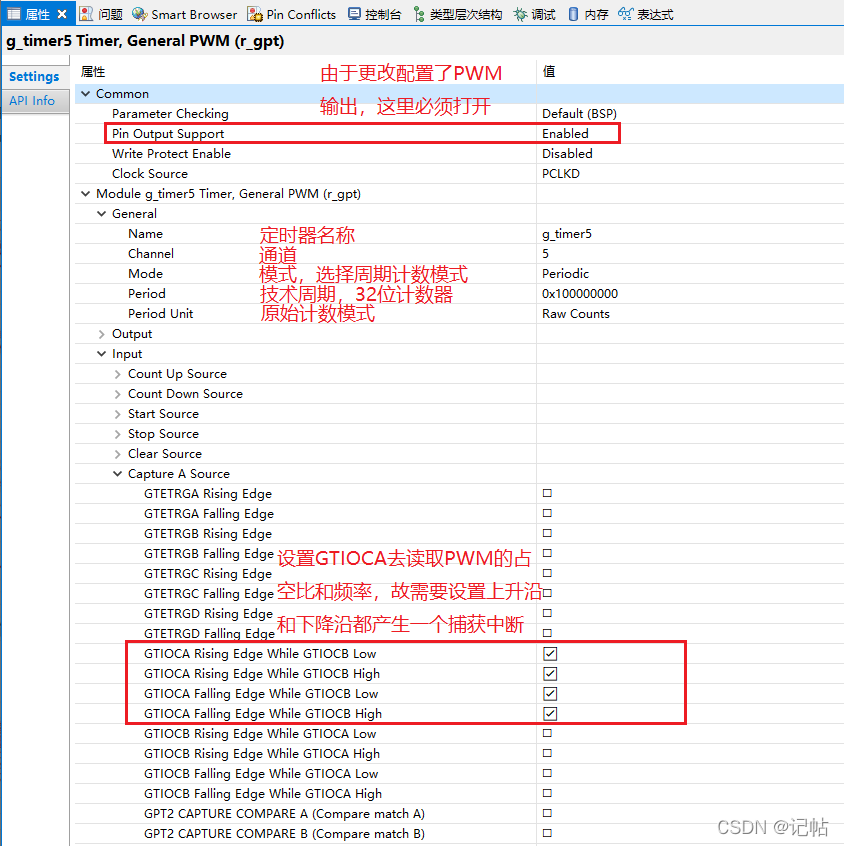Screen dimensions: 844x846
Task: Click the 属性 column header
Action: (x=93, y=72)
